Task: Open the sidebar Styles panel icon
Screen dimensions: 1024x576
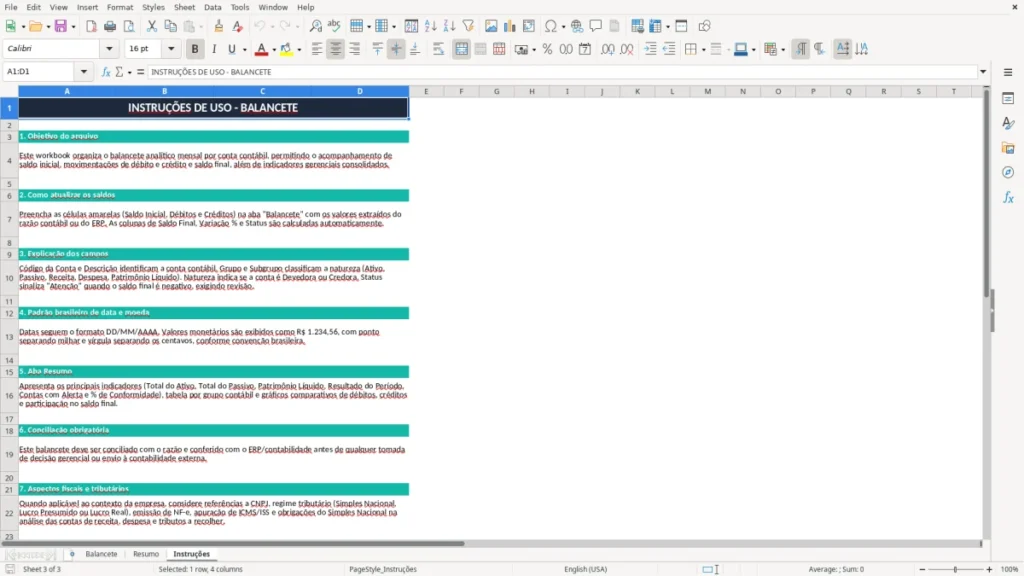Action: coord(1008,123)
